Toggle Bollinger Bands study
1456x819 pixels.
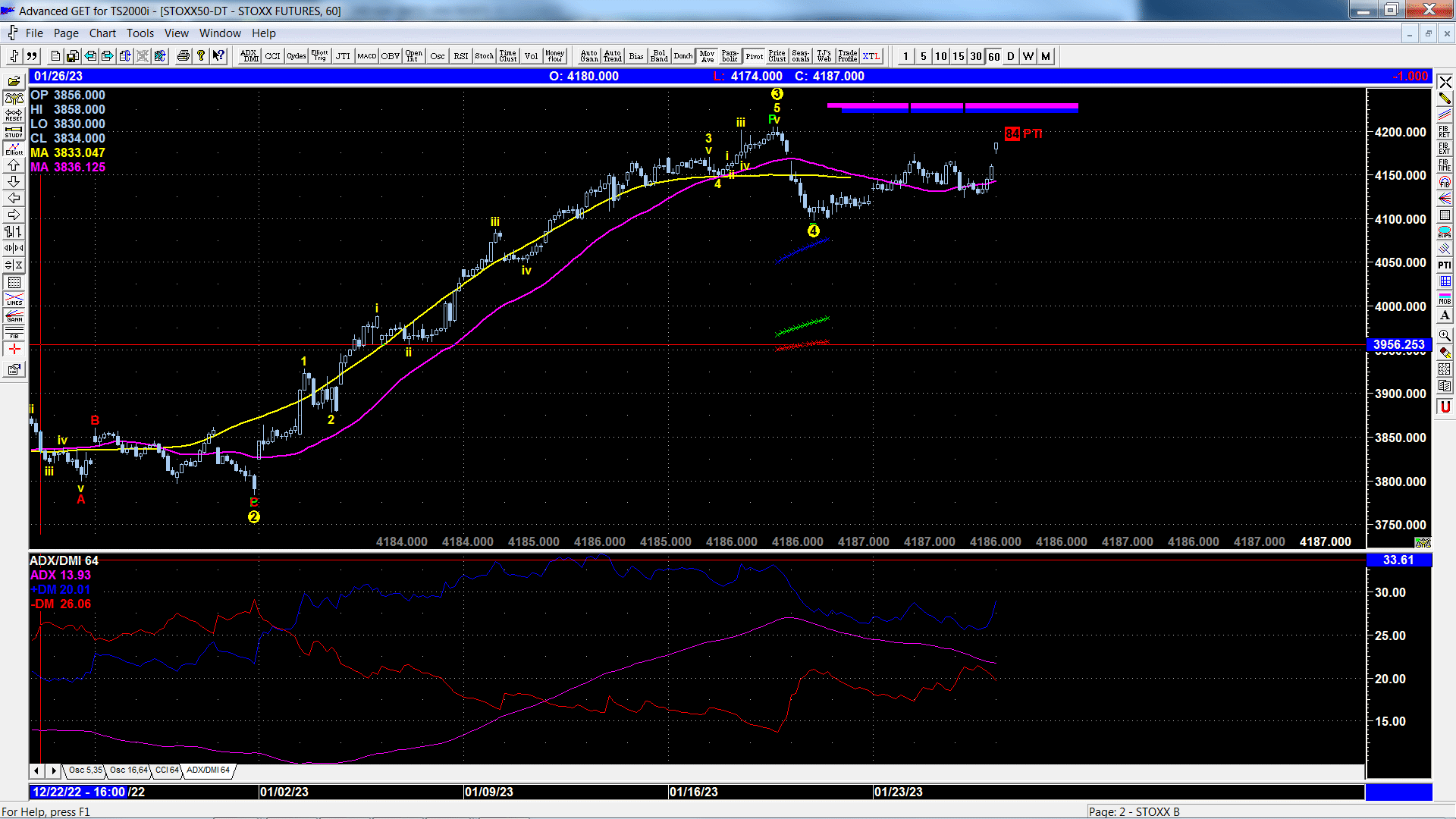click(660, 56)
